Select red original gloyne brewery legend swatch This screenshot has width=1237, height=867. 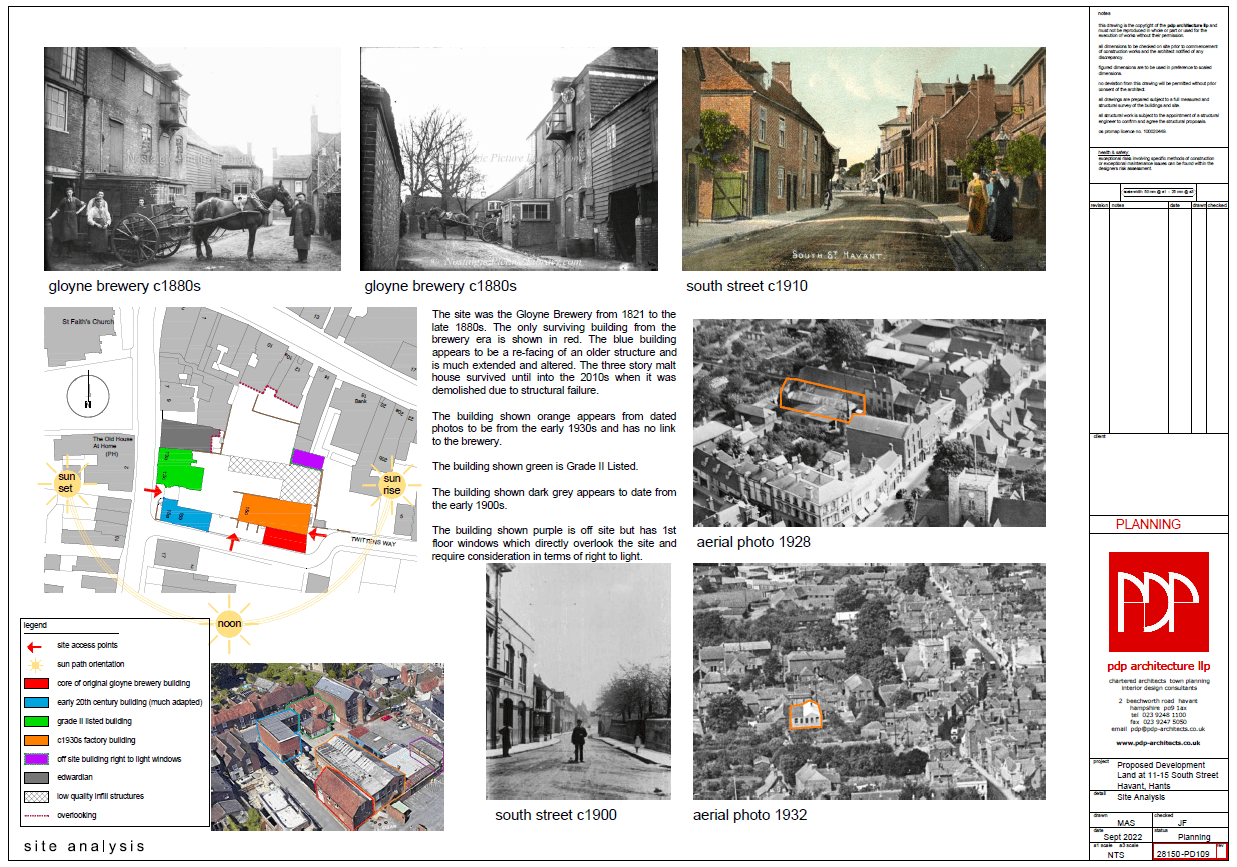(35, 684)
